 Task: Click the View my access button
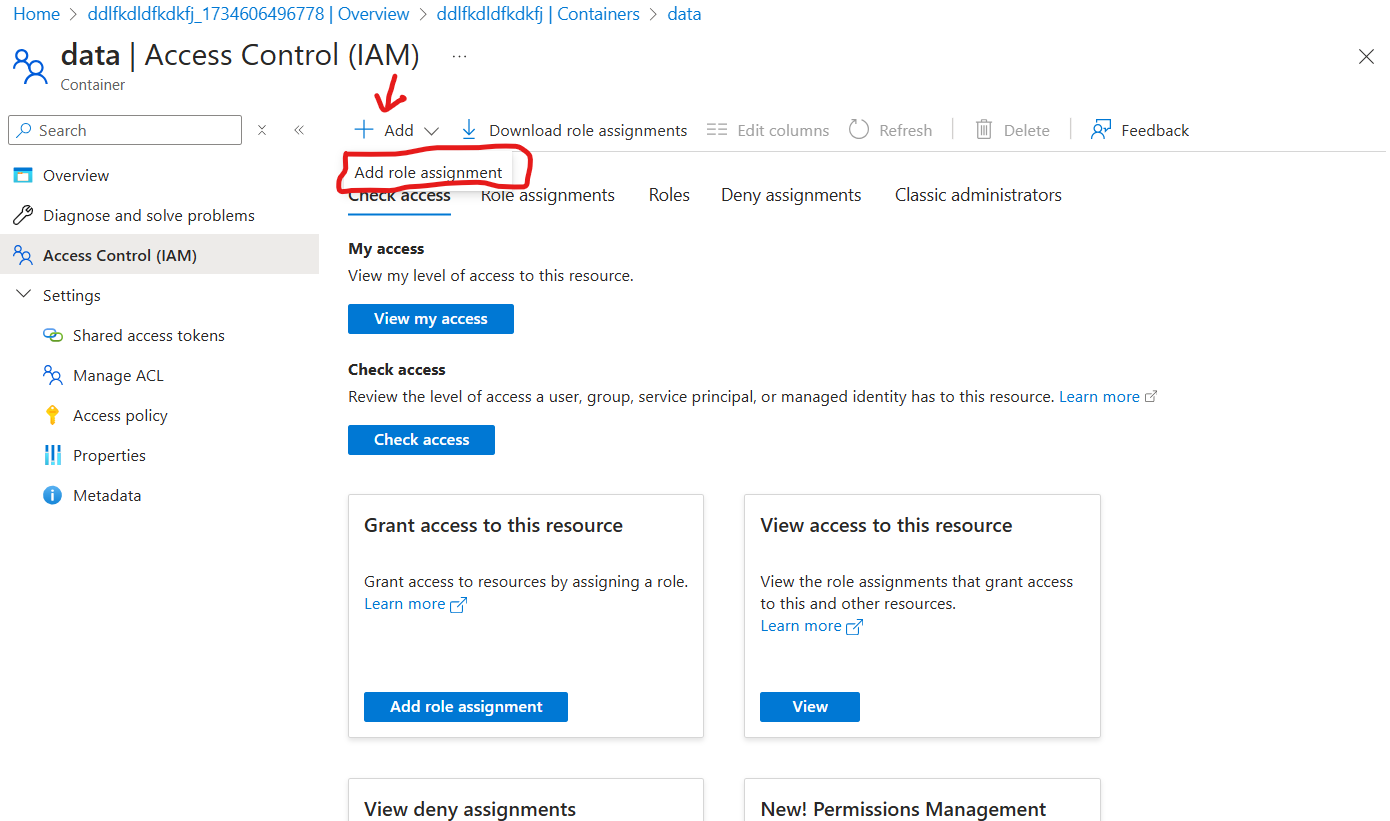click(430, 319)
